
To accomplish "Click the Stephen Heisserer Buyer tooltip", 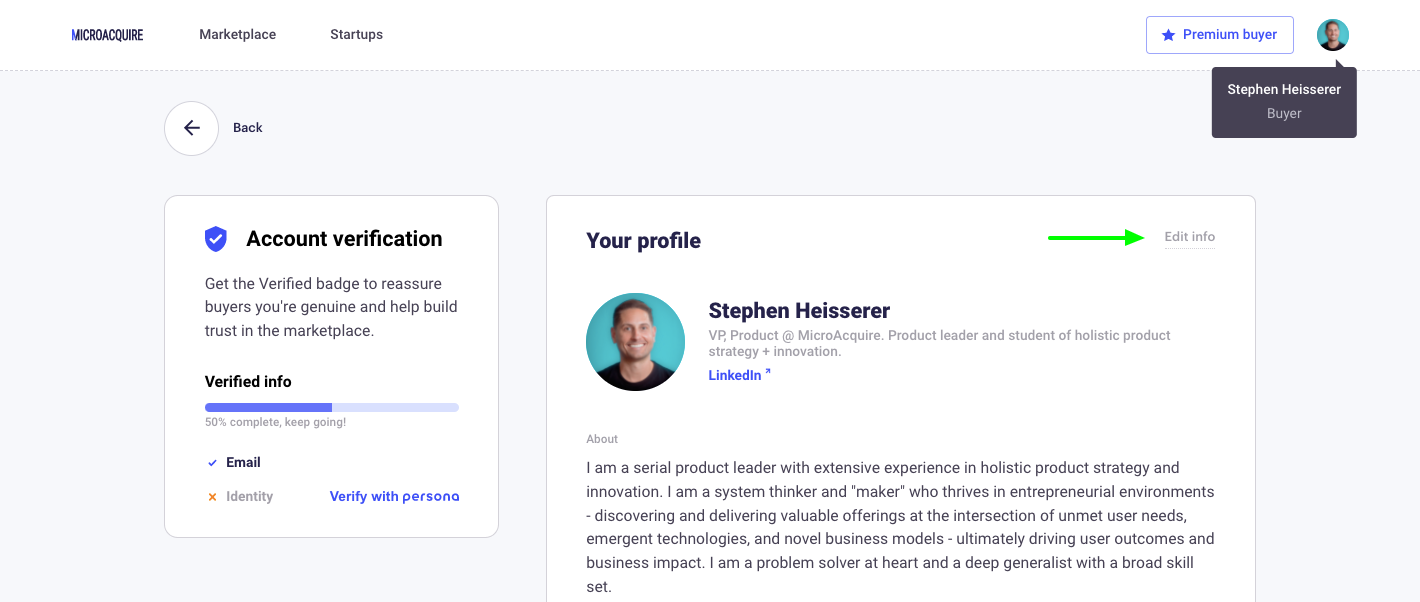I will click(1284, 102).
